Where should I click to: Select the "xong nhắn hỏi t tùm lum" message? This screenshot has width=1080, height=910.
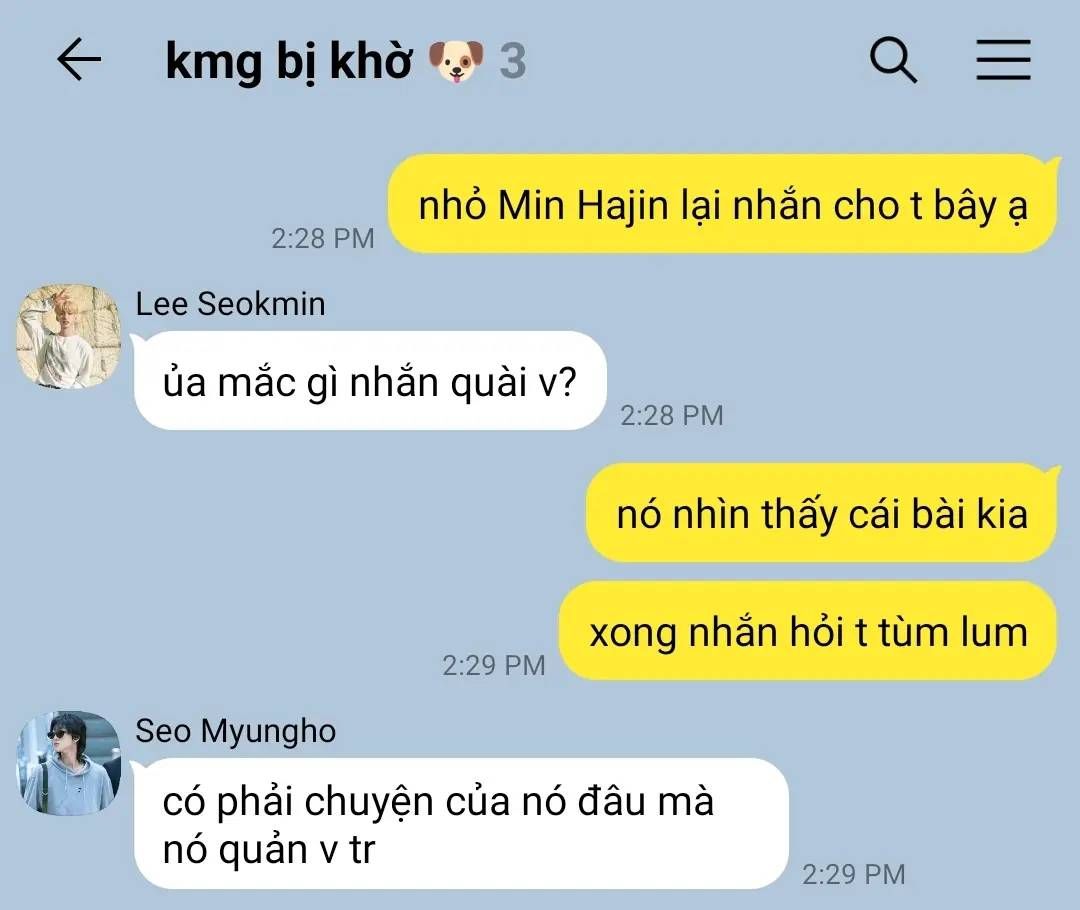click(x=808, y=631)
